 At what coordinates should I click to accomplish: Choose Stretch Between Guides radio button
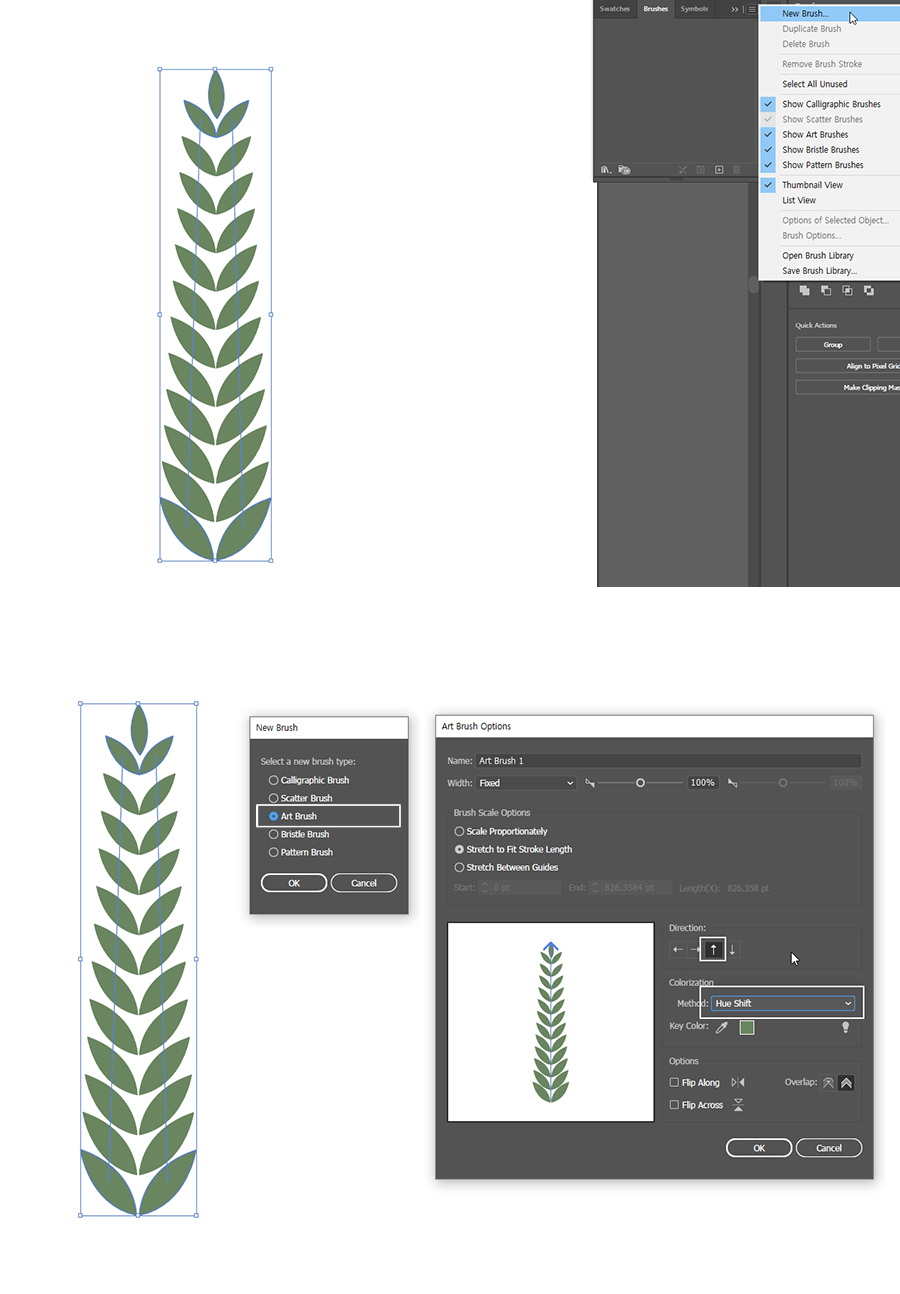pos(460,867)
